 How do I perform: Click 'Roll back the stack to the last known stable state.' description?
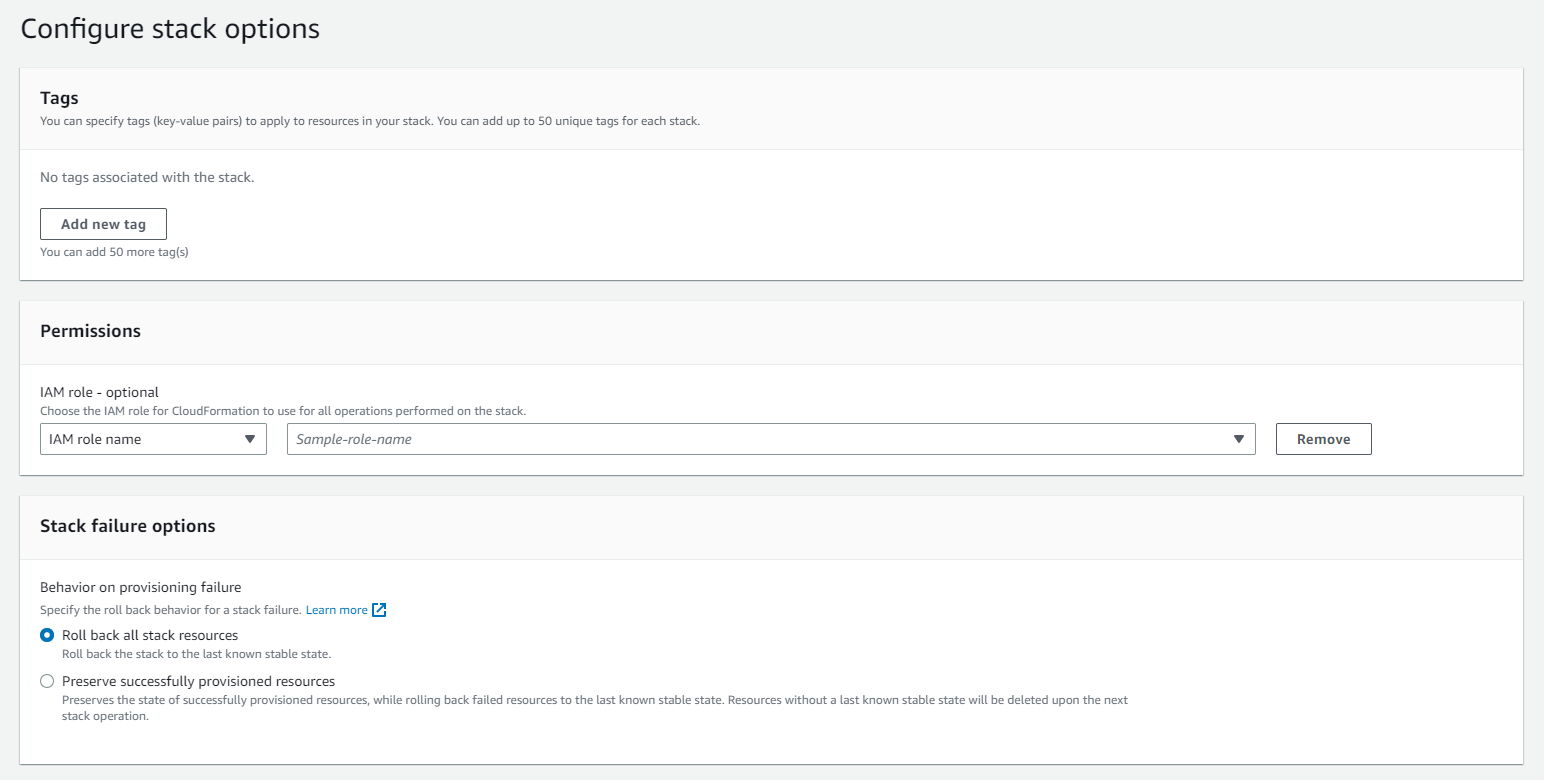point(196,654)
